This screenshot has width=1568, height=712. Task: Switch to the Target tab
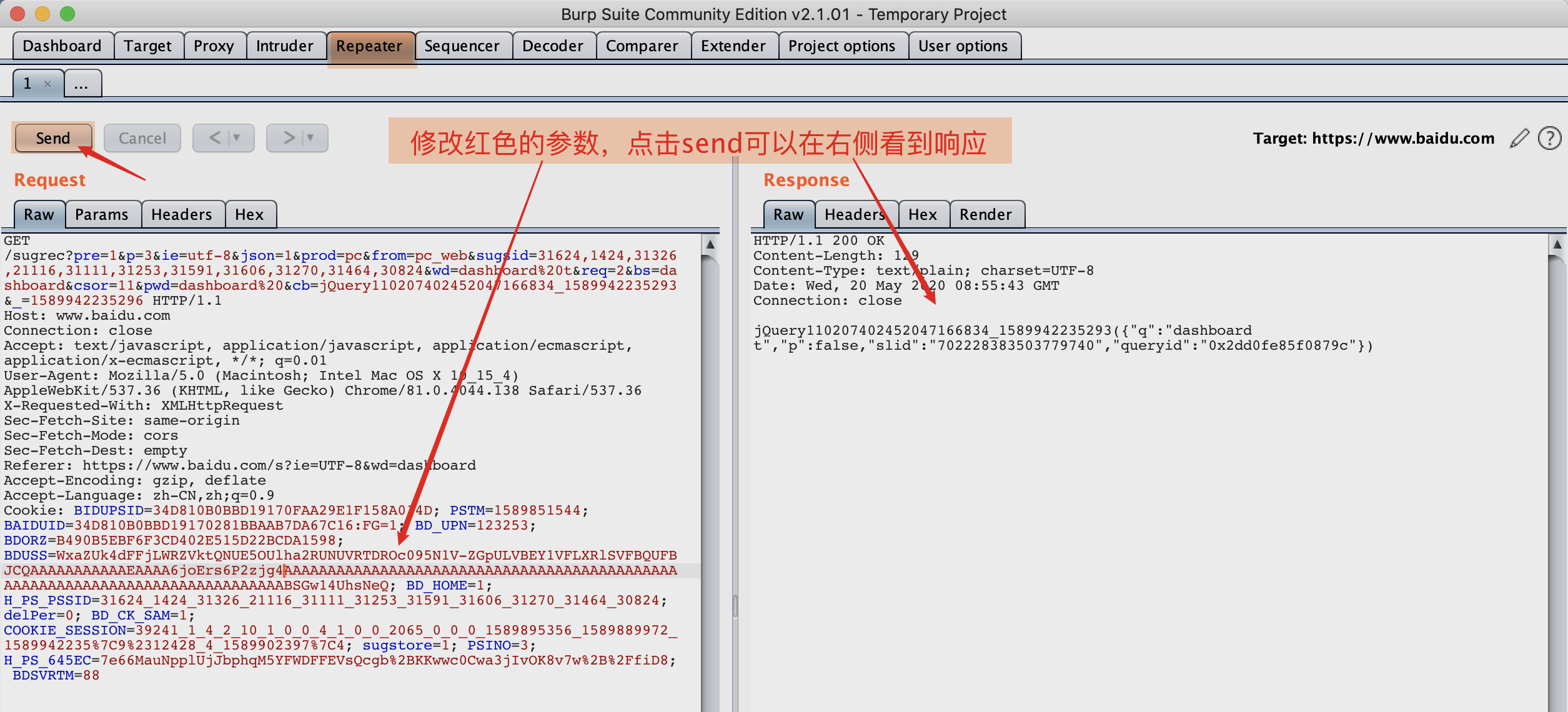(147, 46)
